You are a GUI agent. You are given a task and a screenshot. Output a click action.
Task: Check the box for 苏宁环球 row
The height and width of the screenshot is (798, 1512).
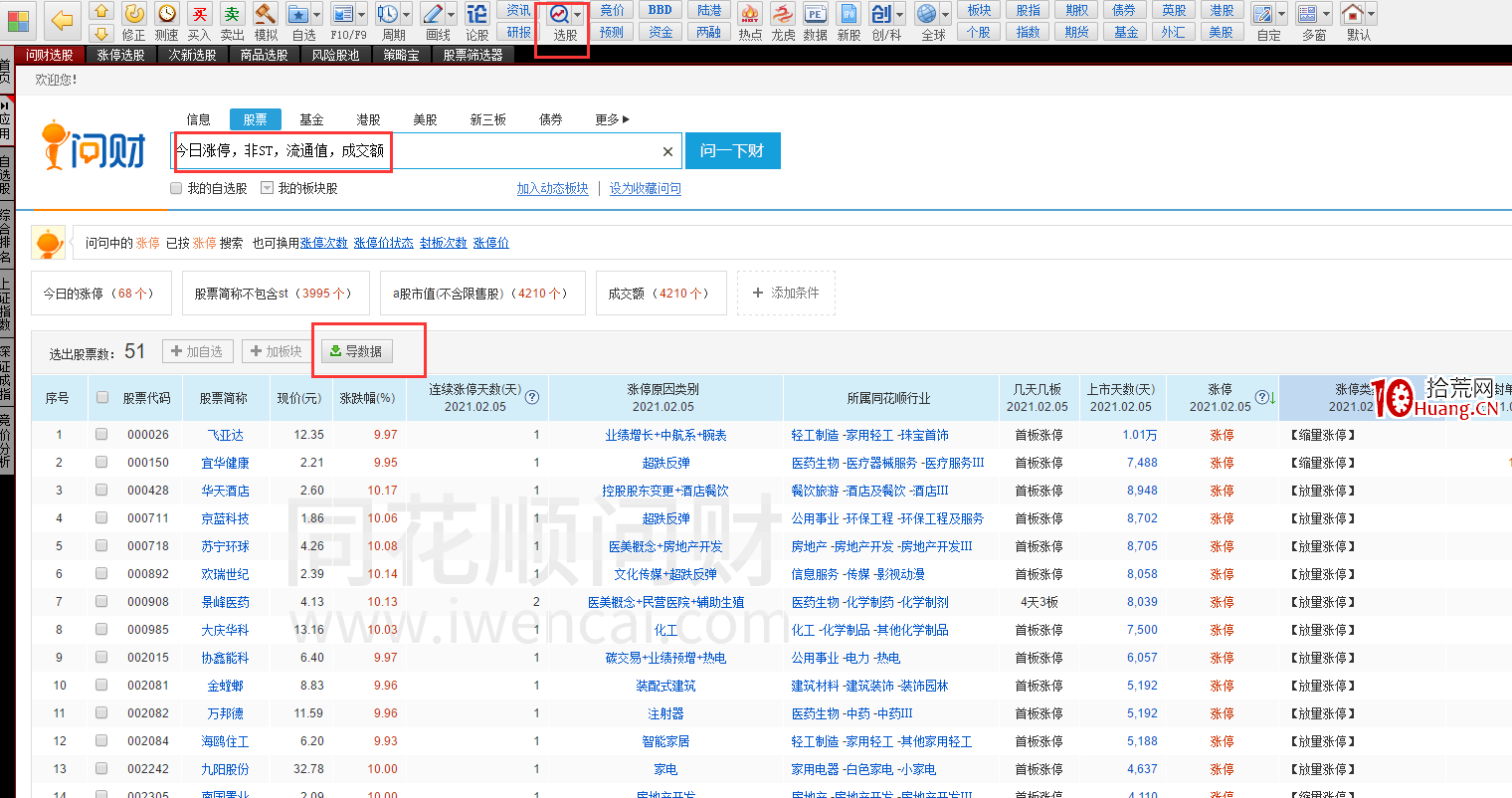click(101, 546)
